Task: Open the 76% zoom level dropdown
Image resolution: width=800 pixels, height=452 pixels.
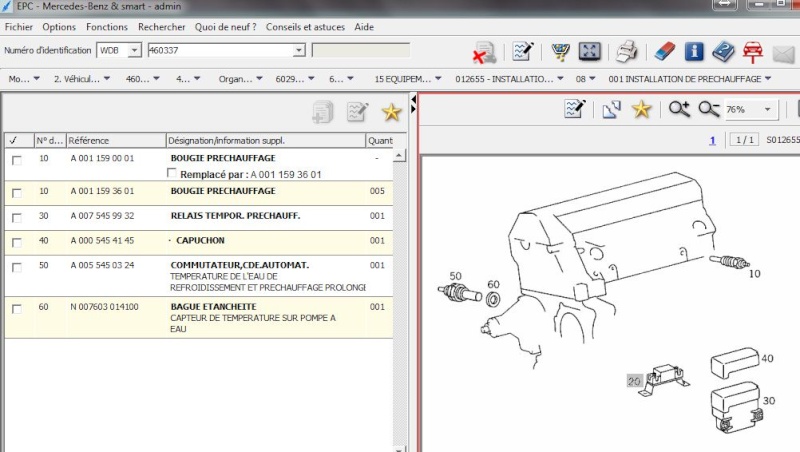Action: click(x=767, y=109)
